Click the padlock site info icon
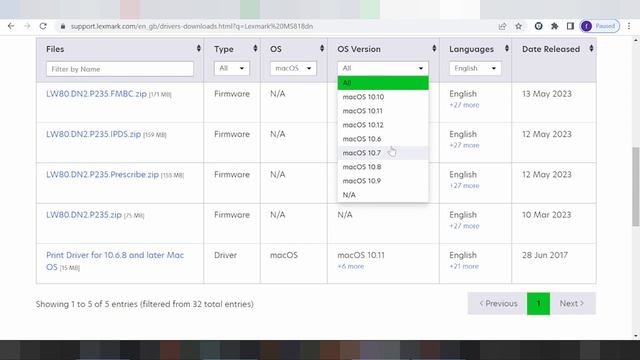 [x=62, y=26]
